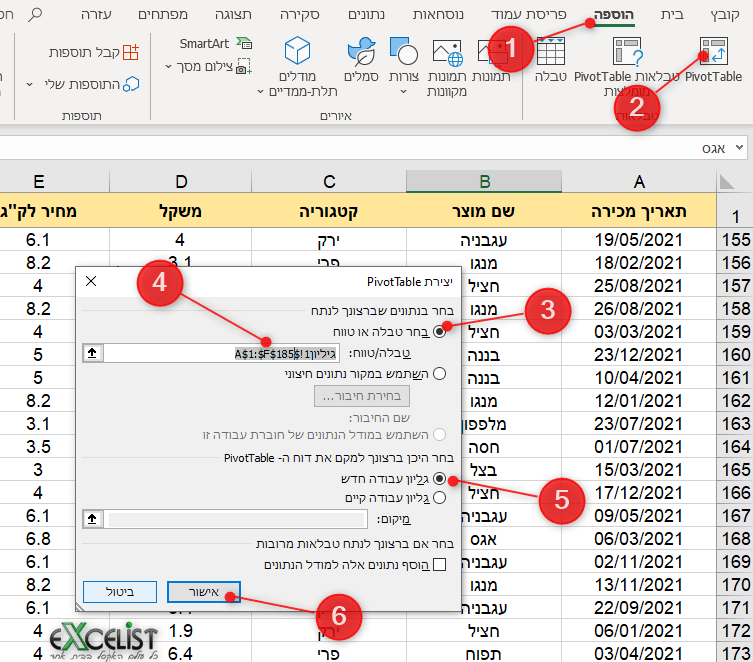Select 'existing worksheet' radio option

click(x=439, y=498)
